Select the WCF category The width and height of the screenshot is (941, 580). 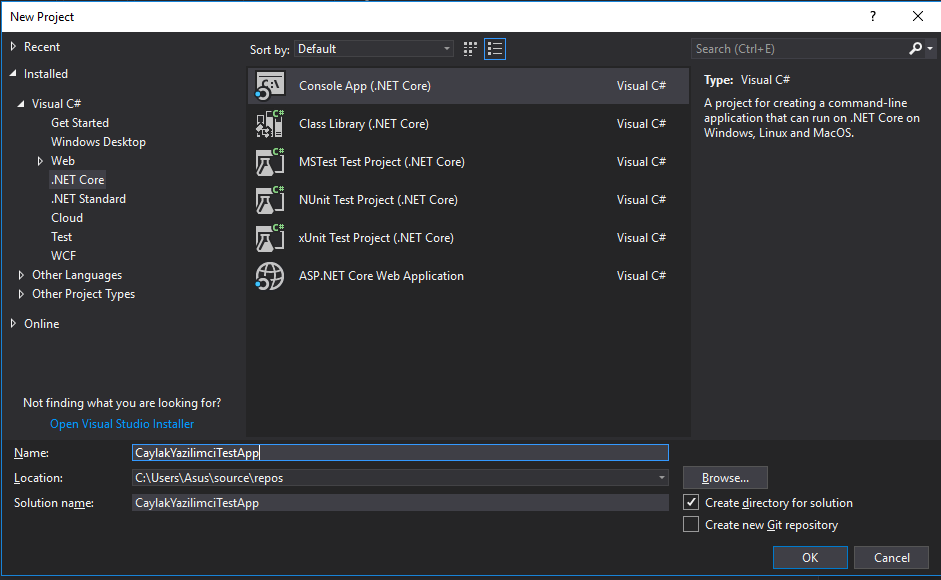63,256
